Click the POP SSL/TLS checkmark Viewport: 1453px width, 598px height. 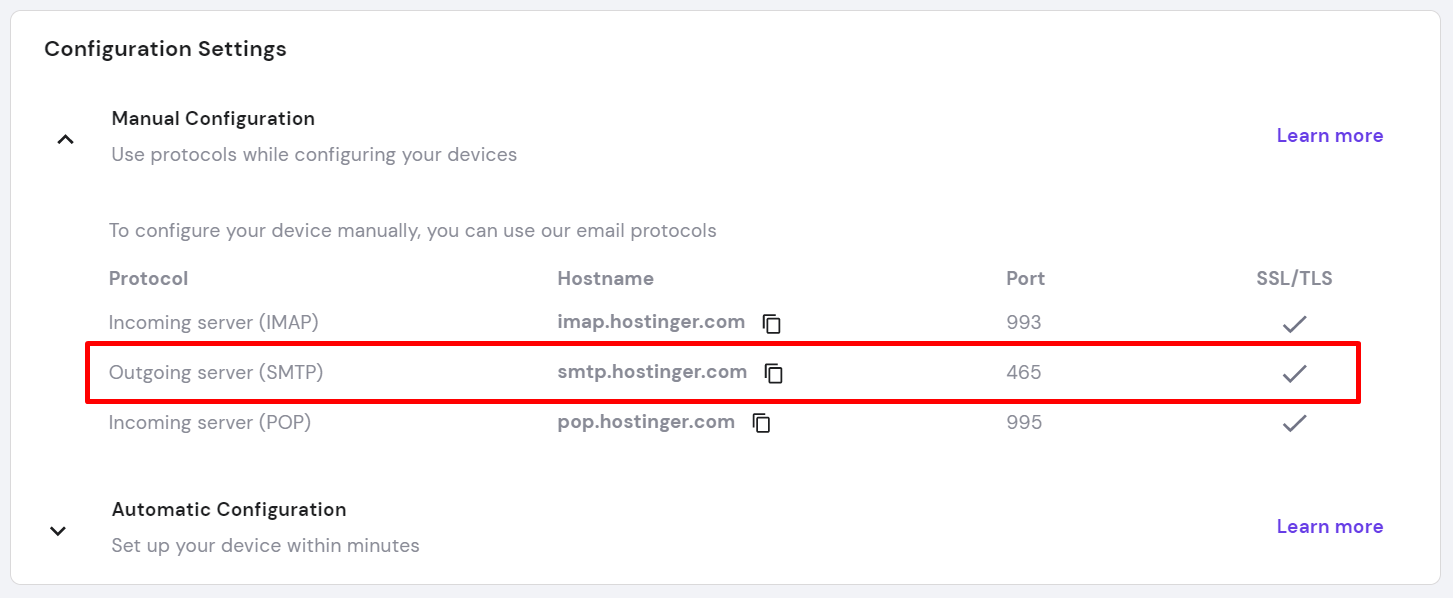coord(1295,423)
